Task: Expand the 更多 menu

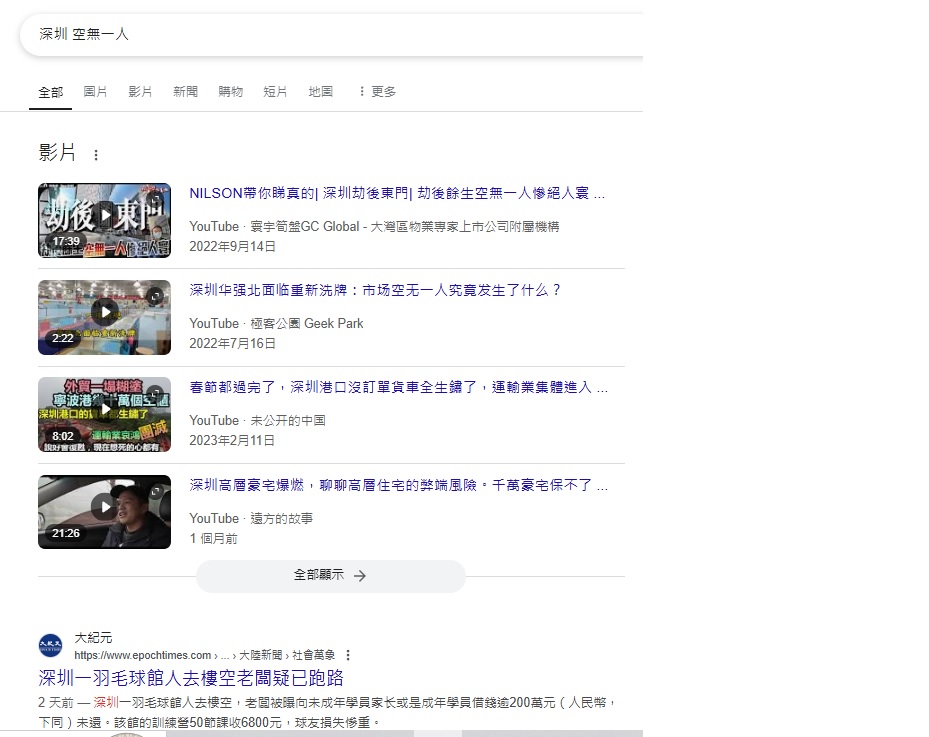Action: [x=377, y=91]
